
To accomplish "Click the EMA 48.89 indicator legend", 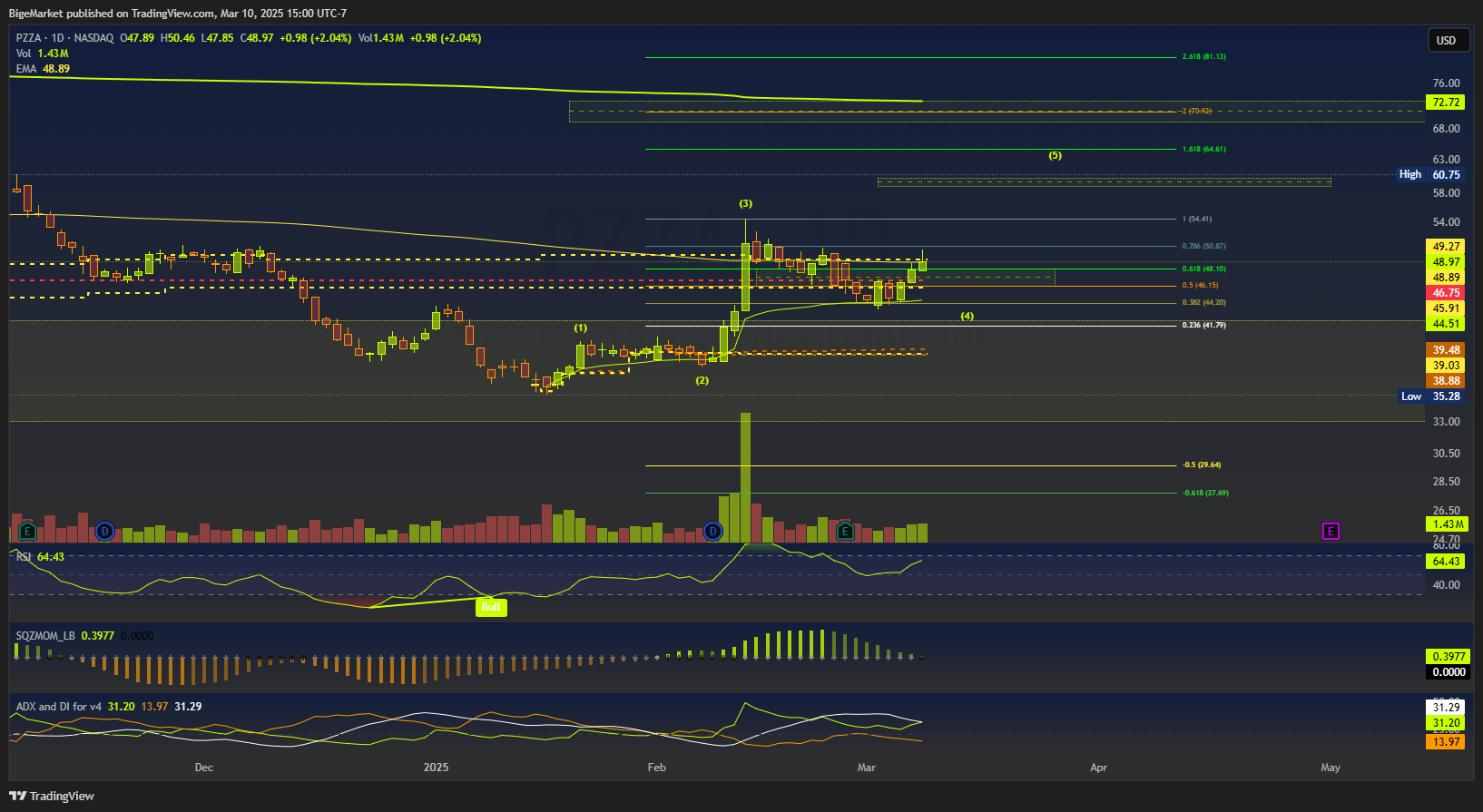I will (x=43, y=69).
